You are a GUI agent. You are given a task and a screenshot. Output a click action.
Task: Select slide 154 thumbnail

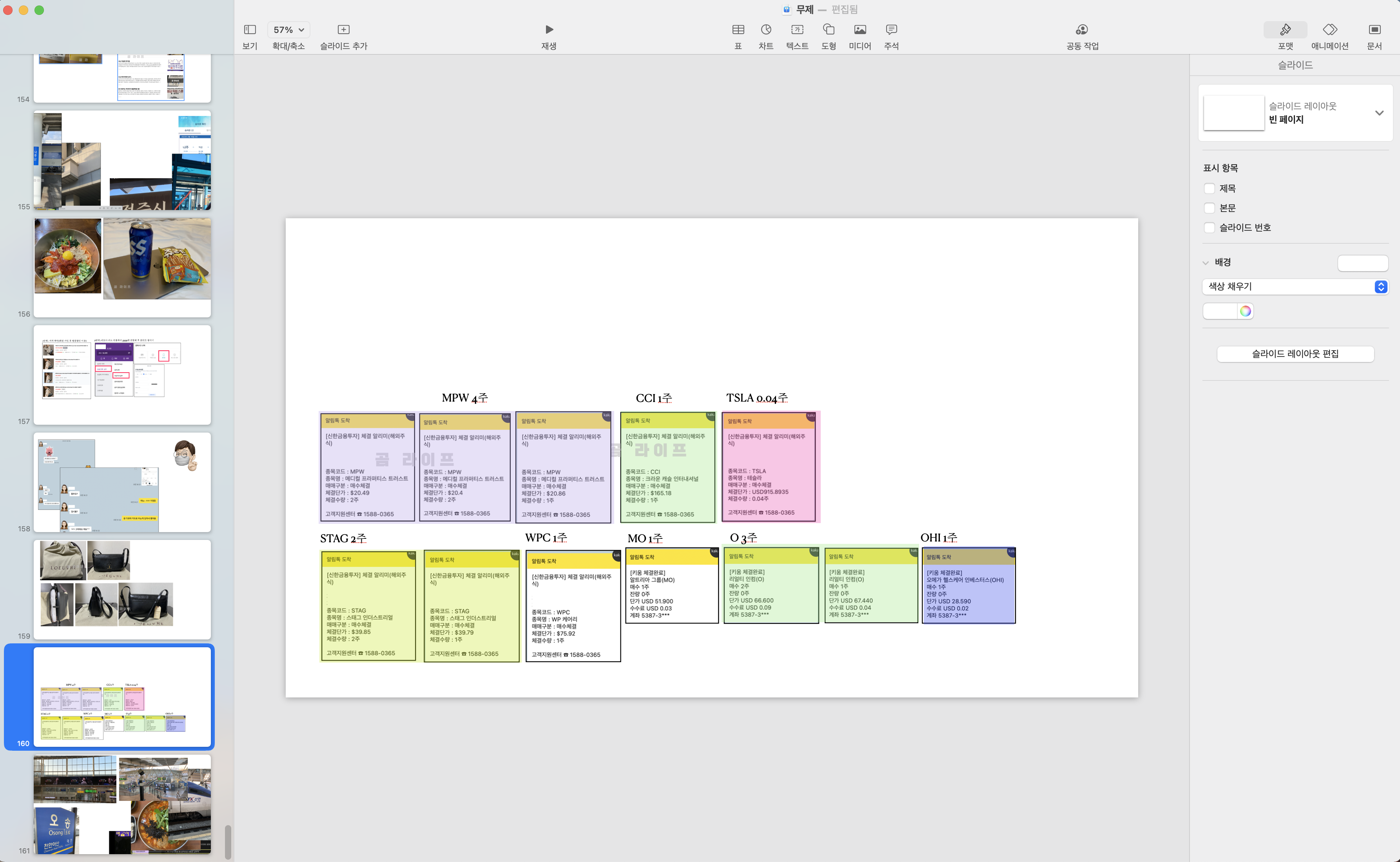[x=122, y=79]
